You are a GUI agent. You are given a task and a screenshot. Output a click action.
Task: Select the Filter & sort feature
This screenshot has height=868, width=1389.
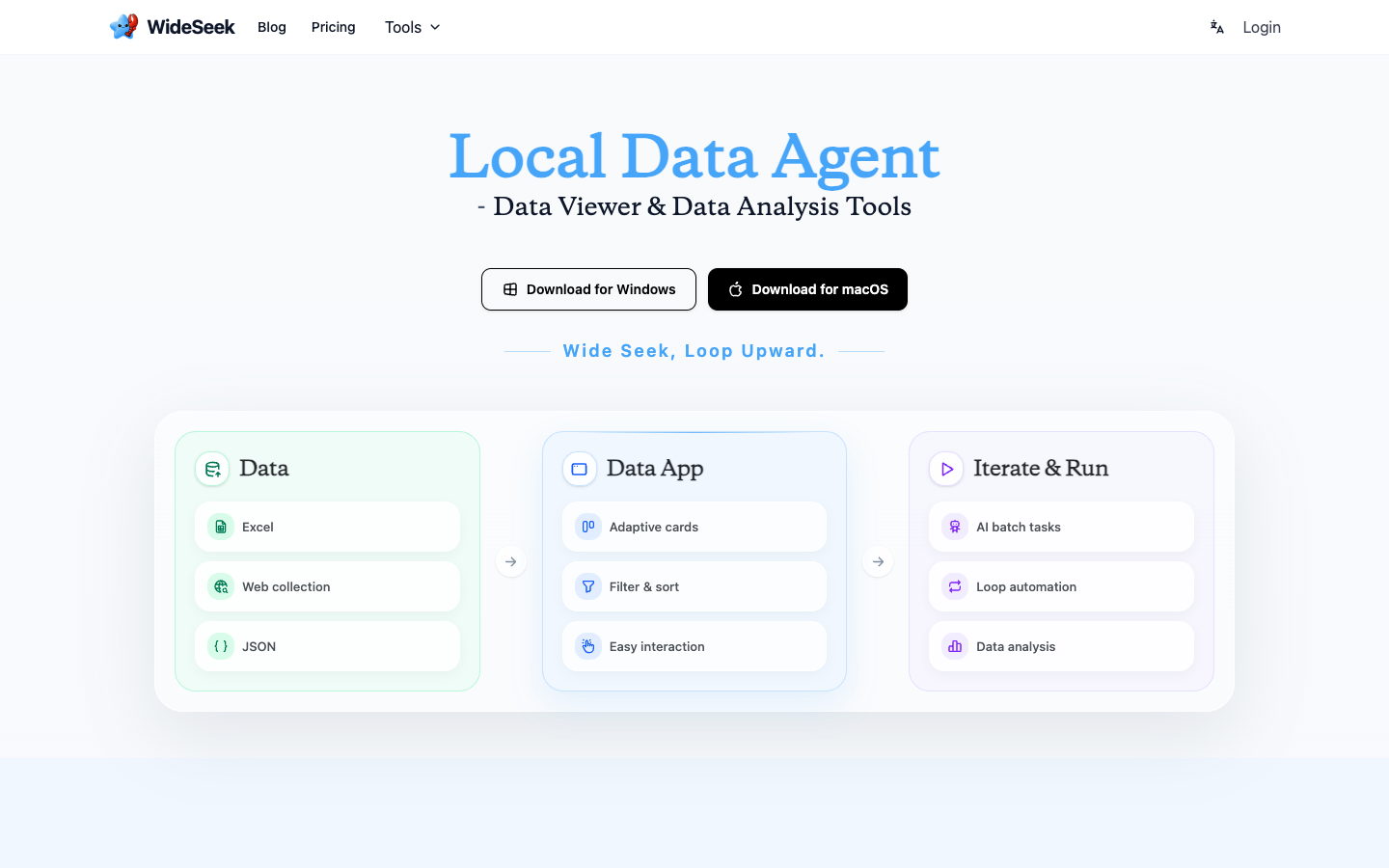(x=694, y=586)
